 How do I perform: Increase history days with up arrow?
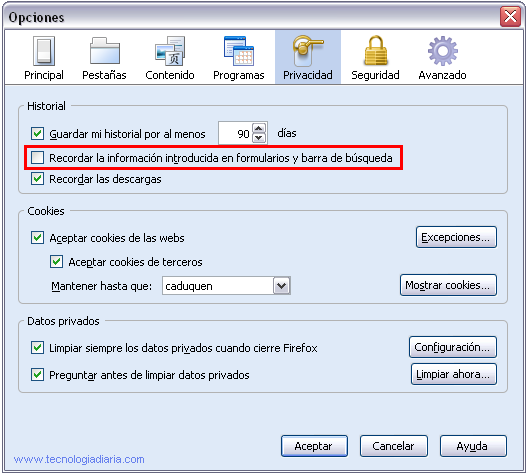pyautogui.click(x=259, y=128)
